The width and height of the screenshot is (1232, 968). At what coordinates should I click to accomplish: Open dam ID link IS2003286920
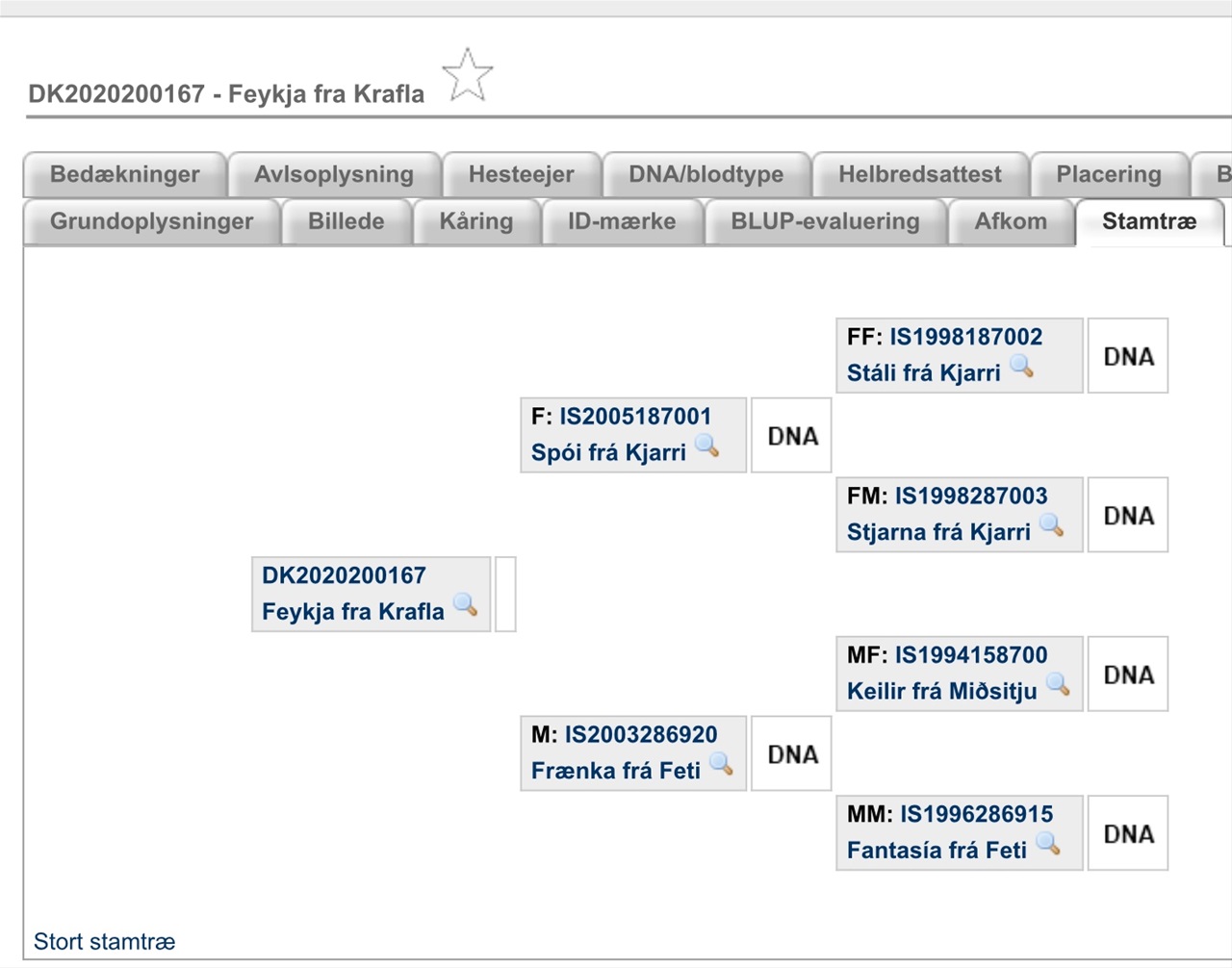641,734
